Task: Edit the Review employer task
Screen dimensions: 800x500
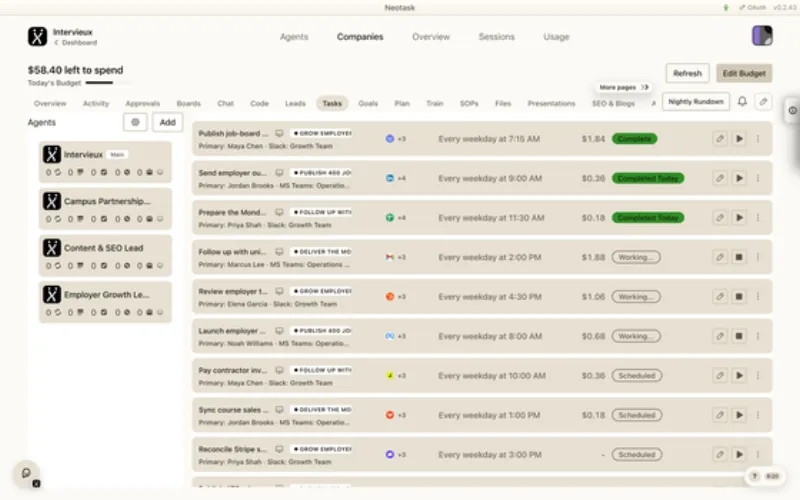Action: point(719,296)
